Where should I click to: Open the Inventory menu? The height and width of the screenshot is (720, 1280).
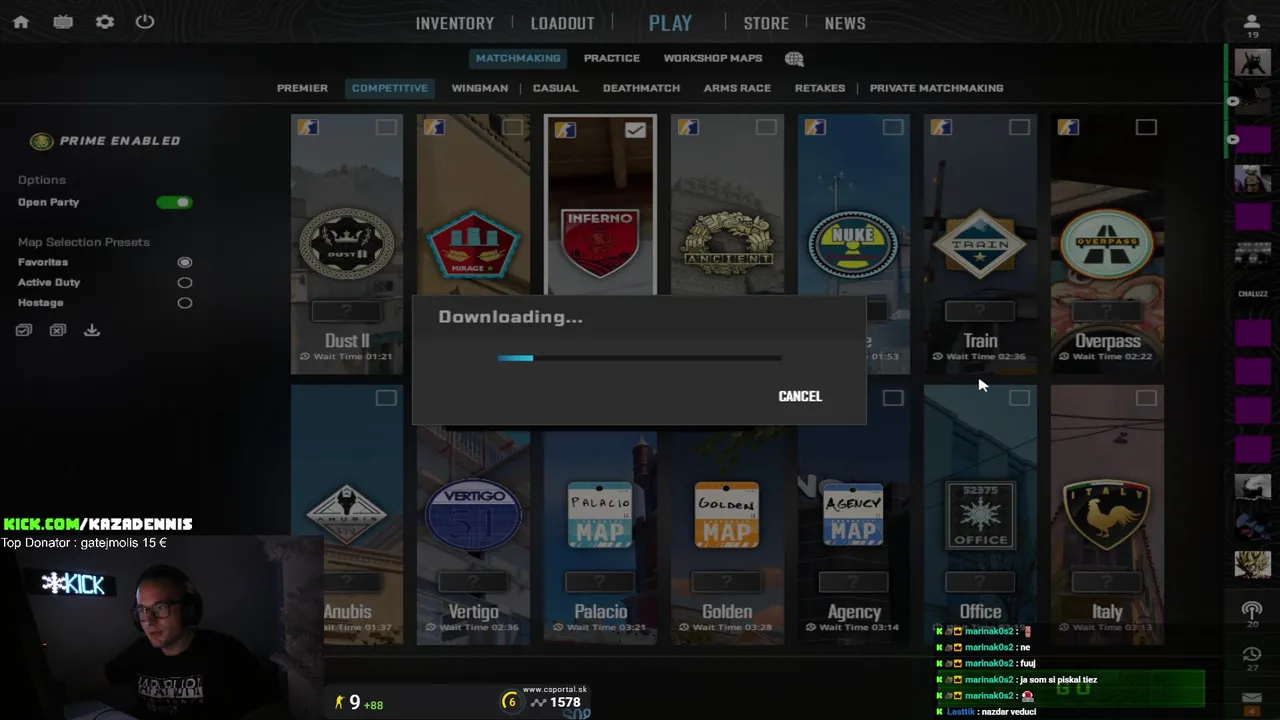(455, 23)
